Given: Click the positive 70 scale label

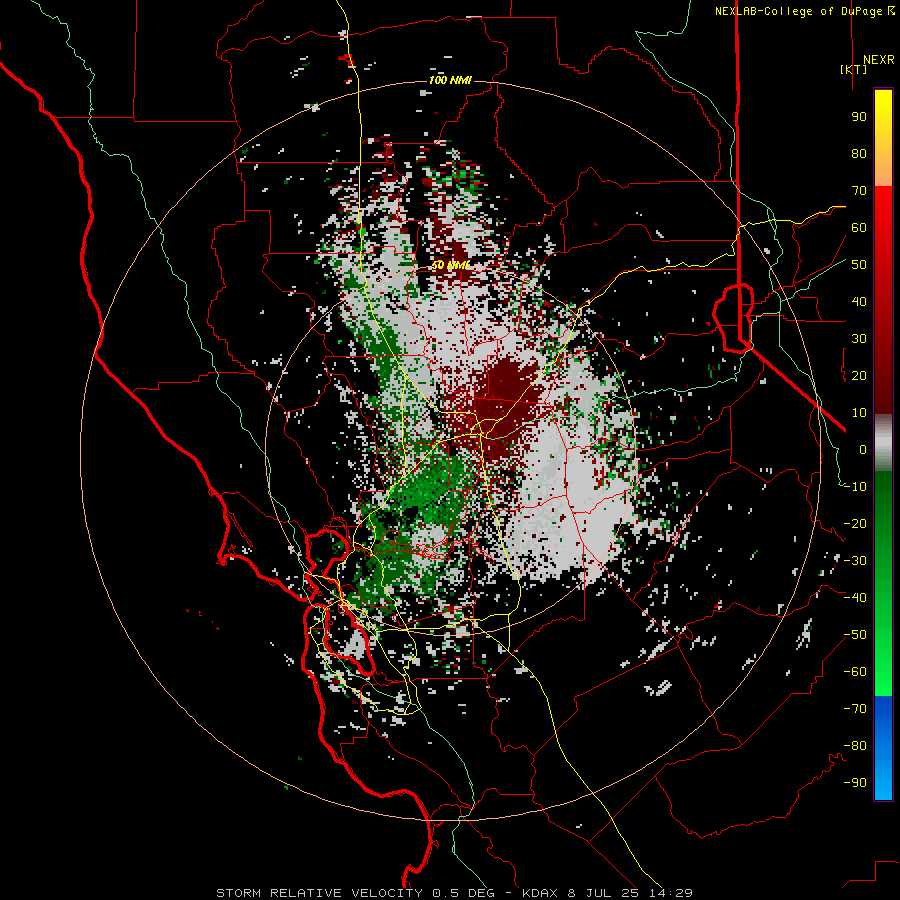Looking at the screenshot, I should pos(859,191).
